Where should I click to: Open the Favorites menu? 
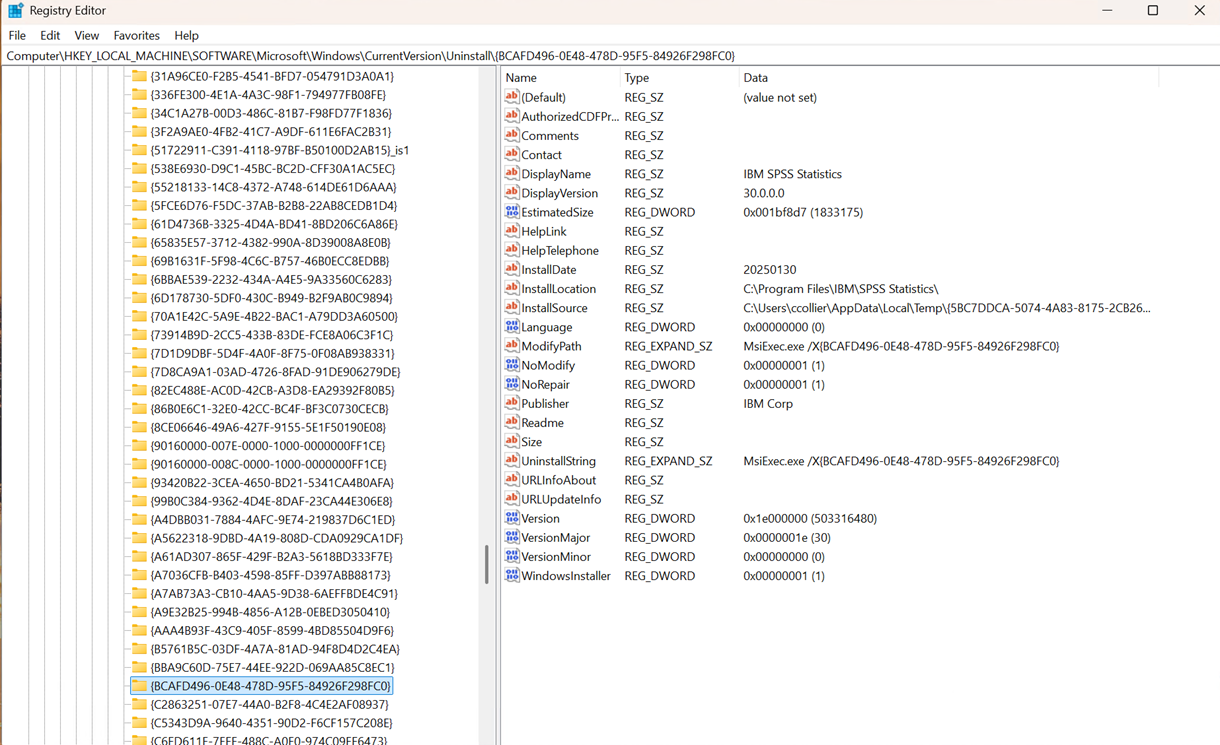click(x=136, y=35)
